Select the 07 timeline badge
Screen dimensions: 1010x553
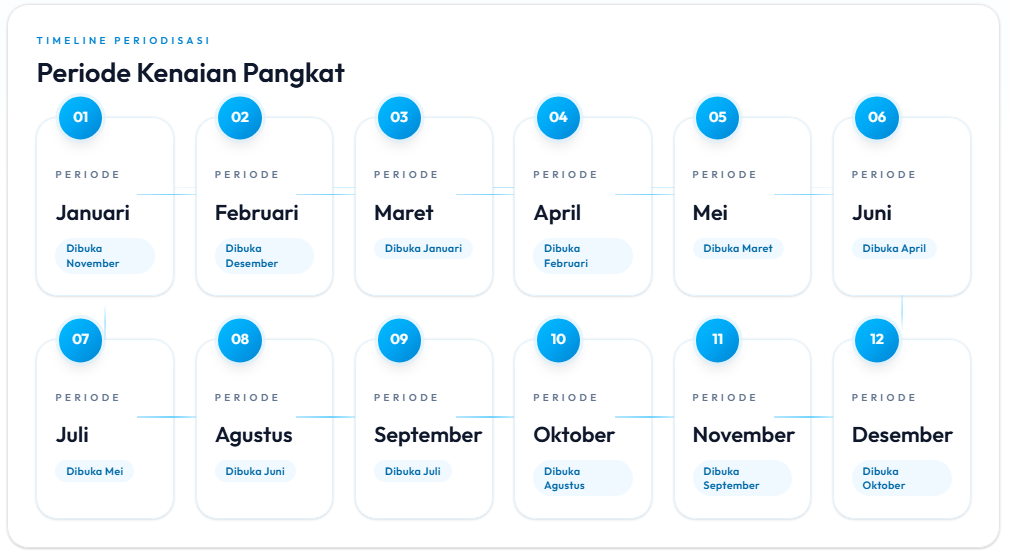(x=81, y=339)
